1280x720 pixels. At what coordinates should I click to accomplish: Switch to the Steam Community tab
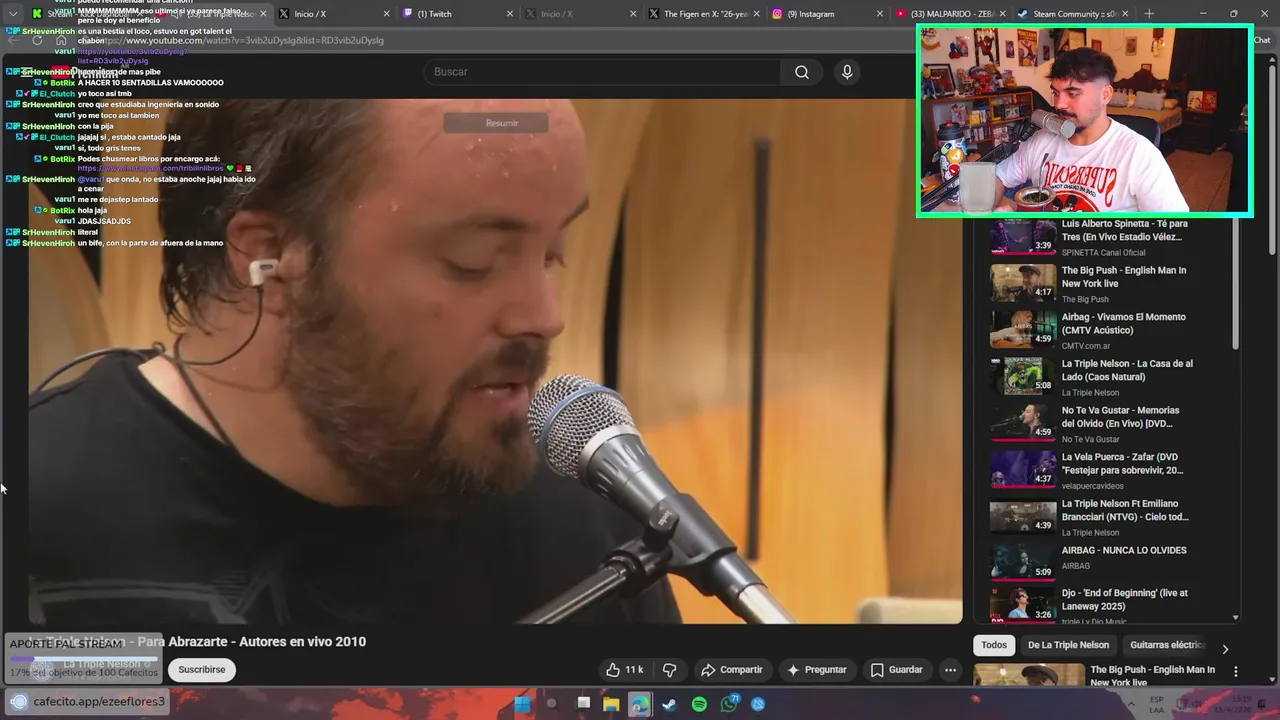point(1073,14)
